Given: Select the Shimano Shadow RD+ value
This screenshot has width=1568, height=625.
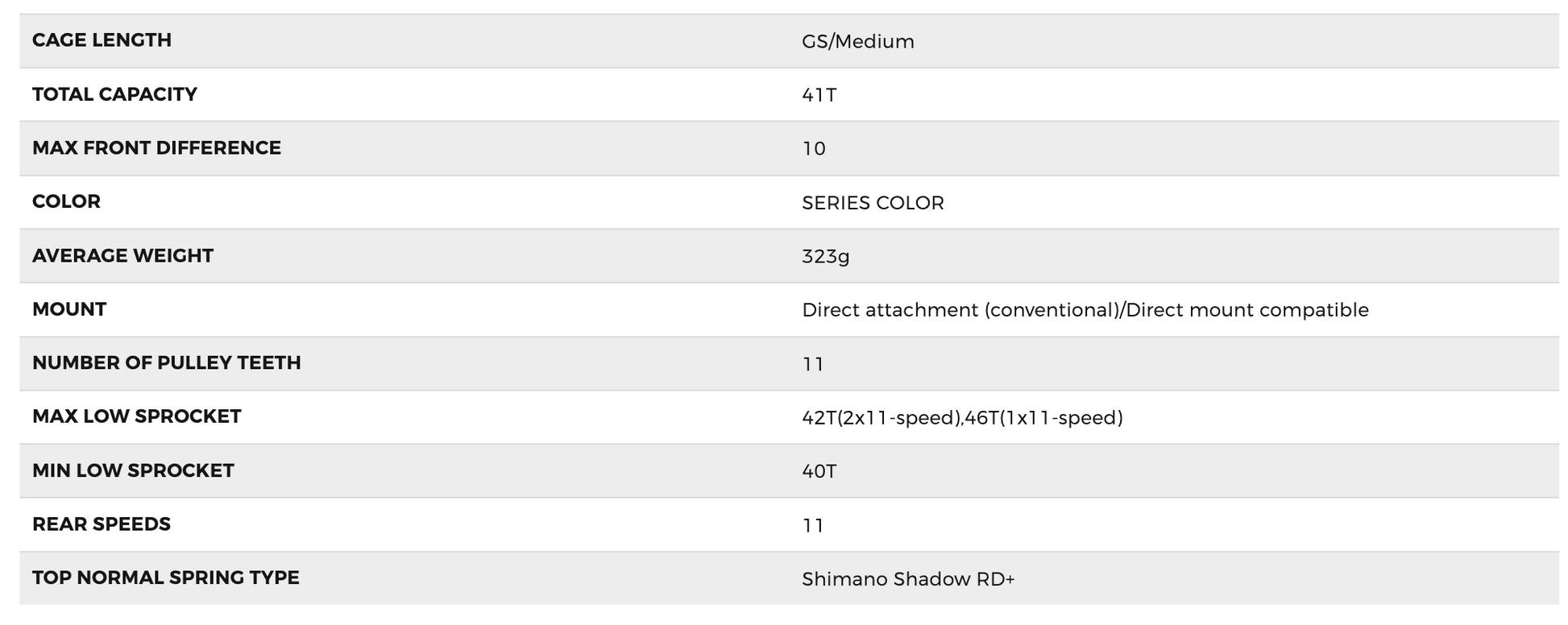Looking at the screenshot, I should pyautogui.click(x=908, y=579).
